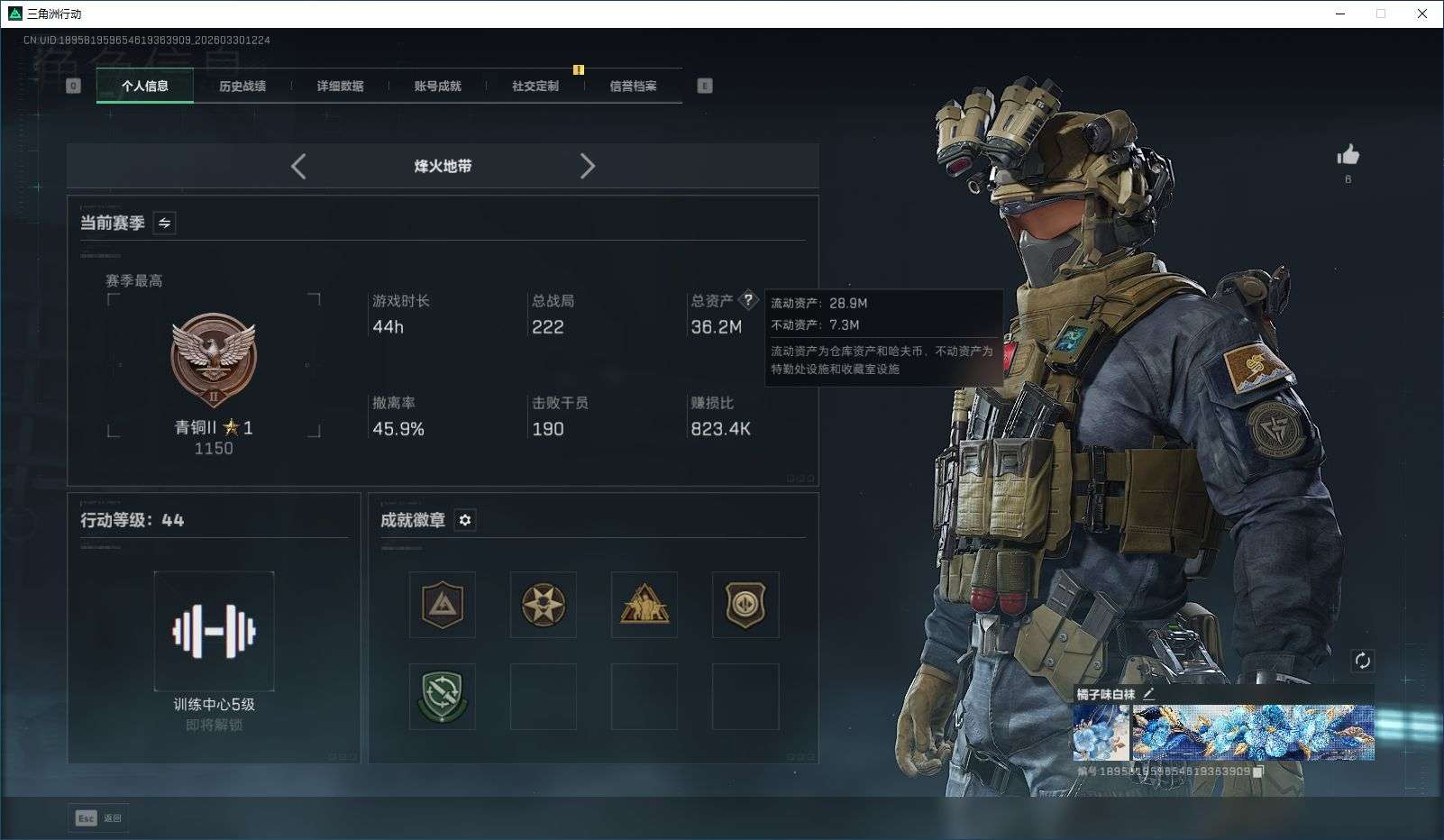Click the right arrow beside 烽火地带

589,166
